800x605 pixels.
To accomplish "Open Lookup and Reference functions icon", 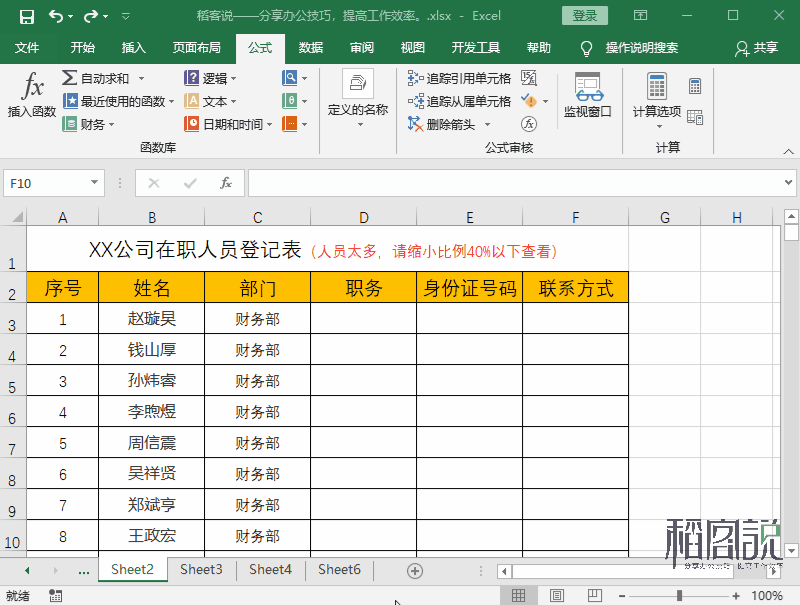I will point(290,78).
